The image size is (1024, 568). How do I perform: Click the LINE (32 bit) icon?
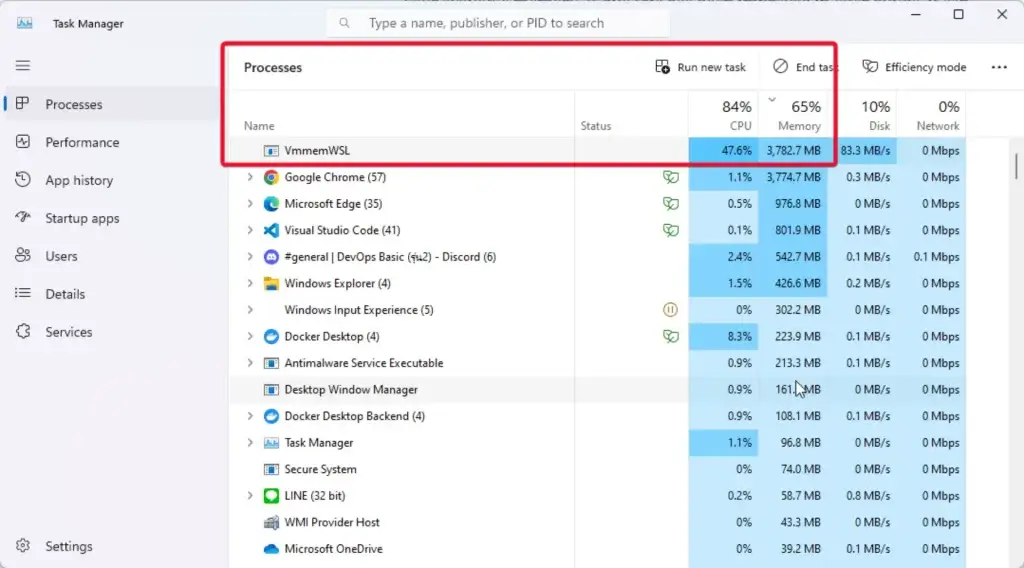(x=271, y=496)
